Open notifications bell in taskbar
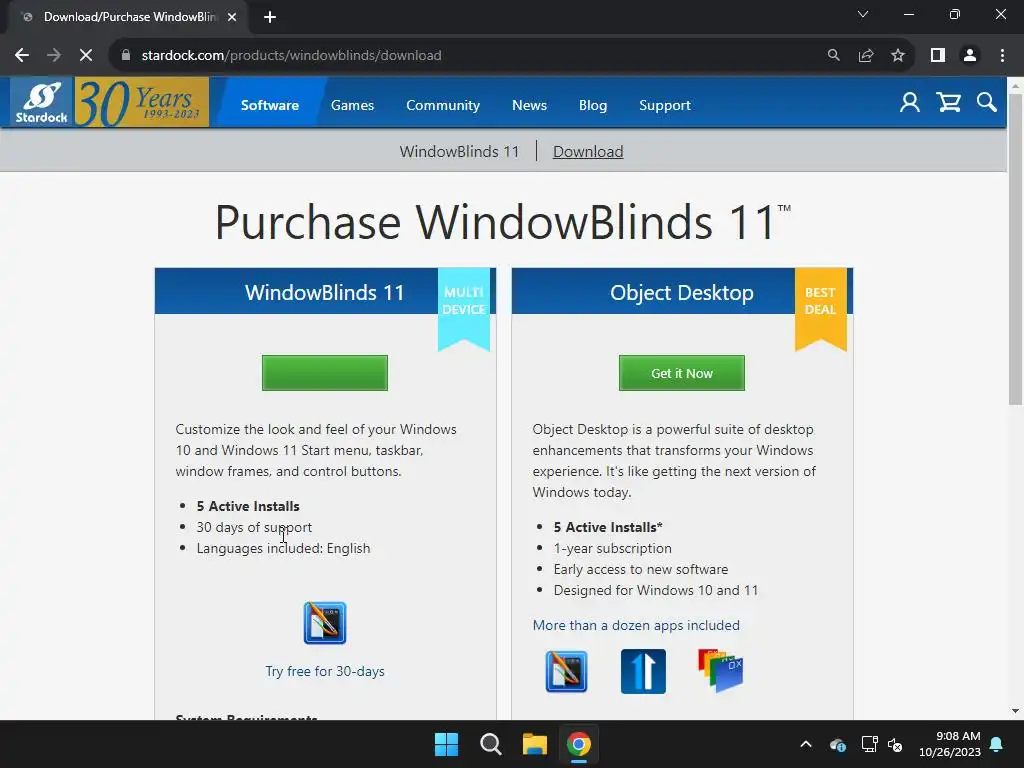The height and width of the screenshot is (768, 1024). click(997, 744)
